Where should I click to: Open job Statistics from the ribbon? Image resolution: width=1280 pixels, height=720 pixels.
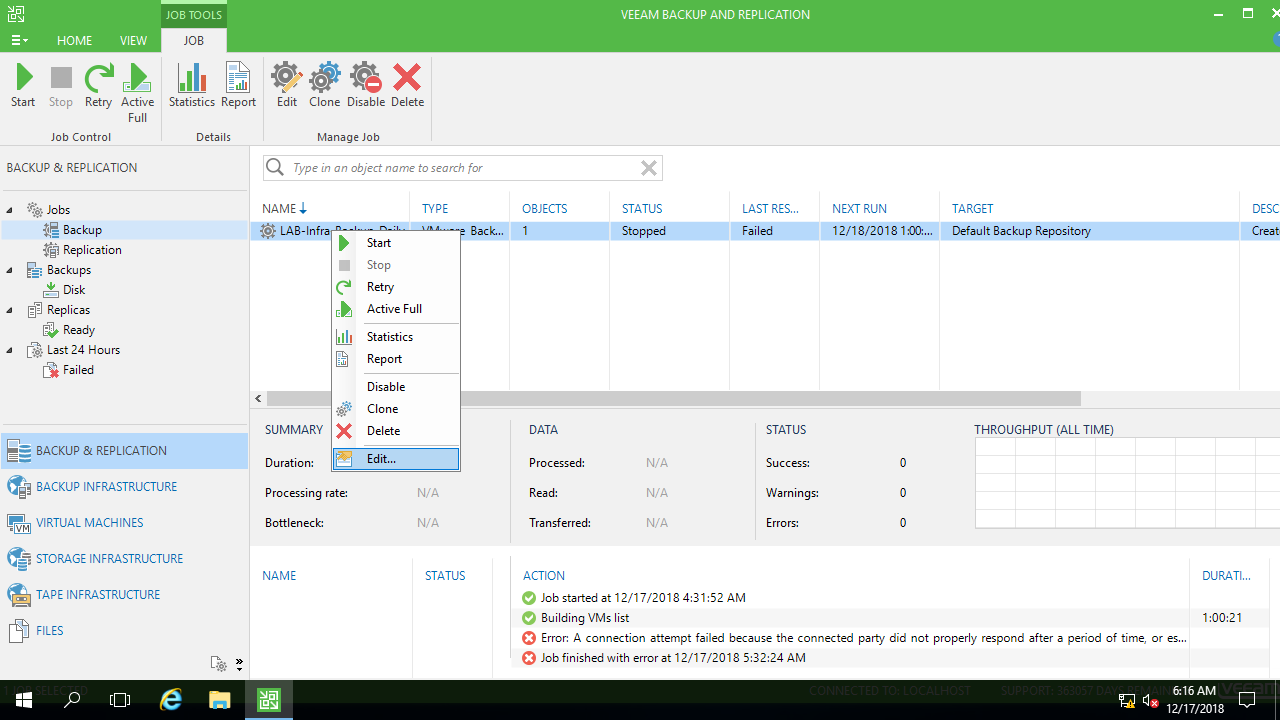point(191,87)
